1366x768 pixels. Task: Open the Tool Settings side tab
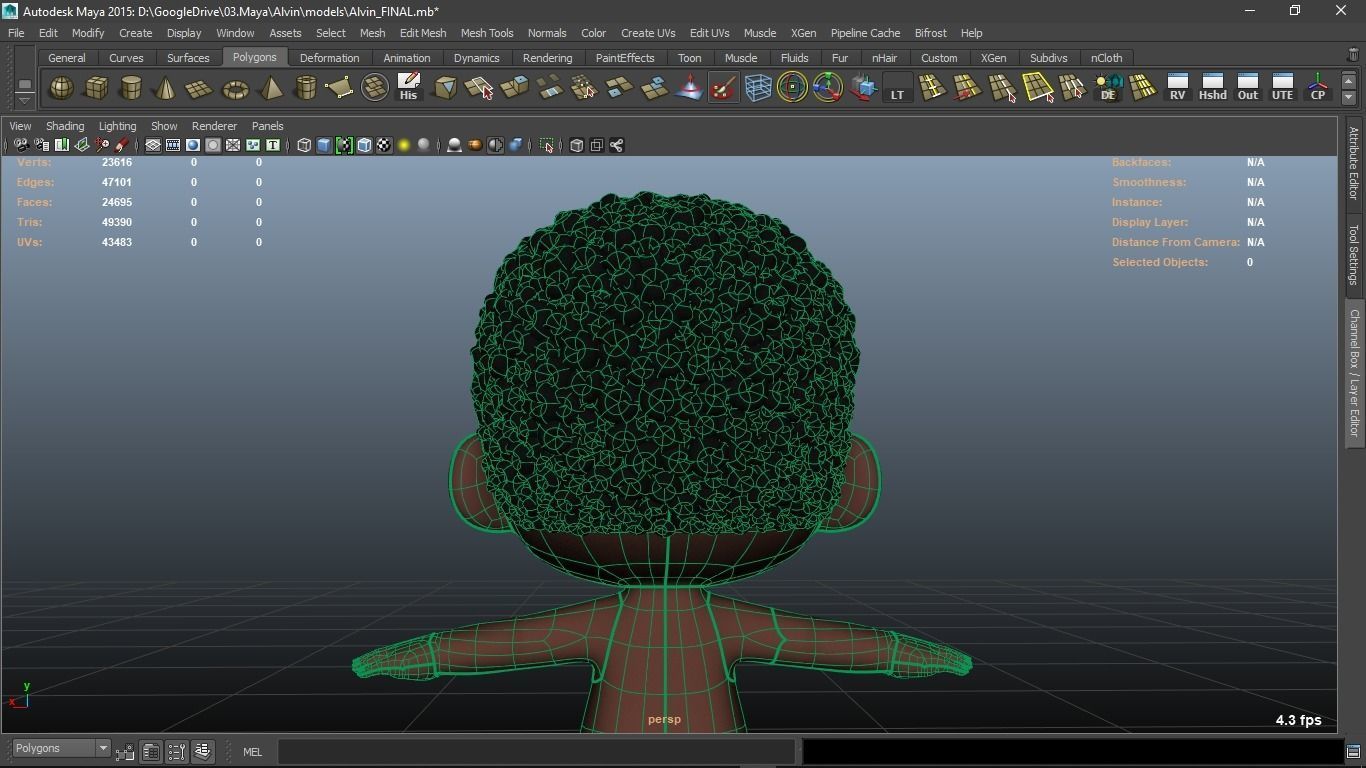coord(1353,254)
